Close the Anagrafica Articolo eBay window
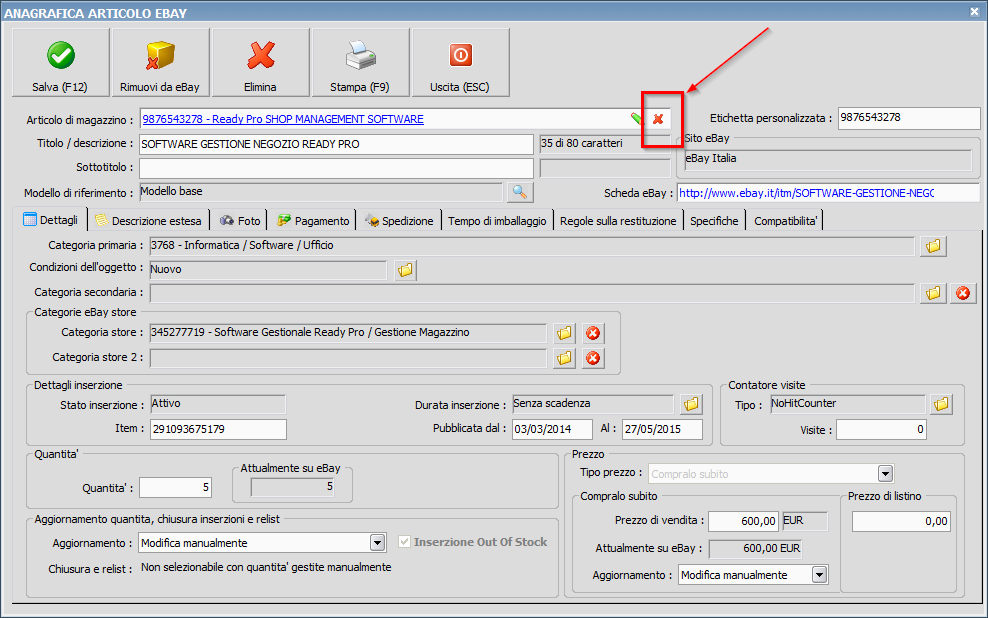Image resolution: width=988 pixels, height=618 pixels. 974,12
